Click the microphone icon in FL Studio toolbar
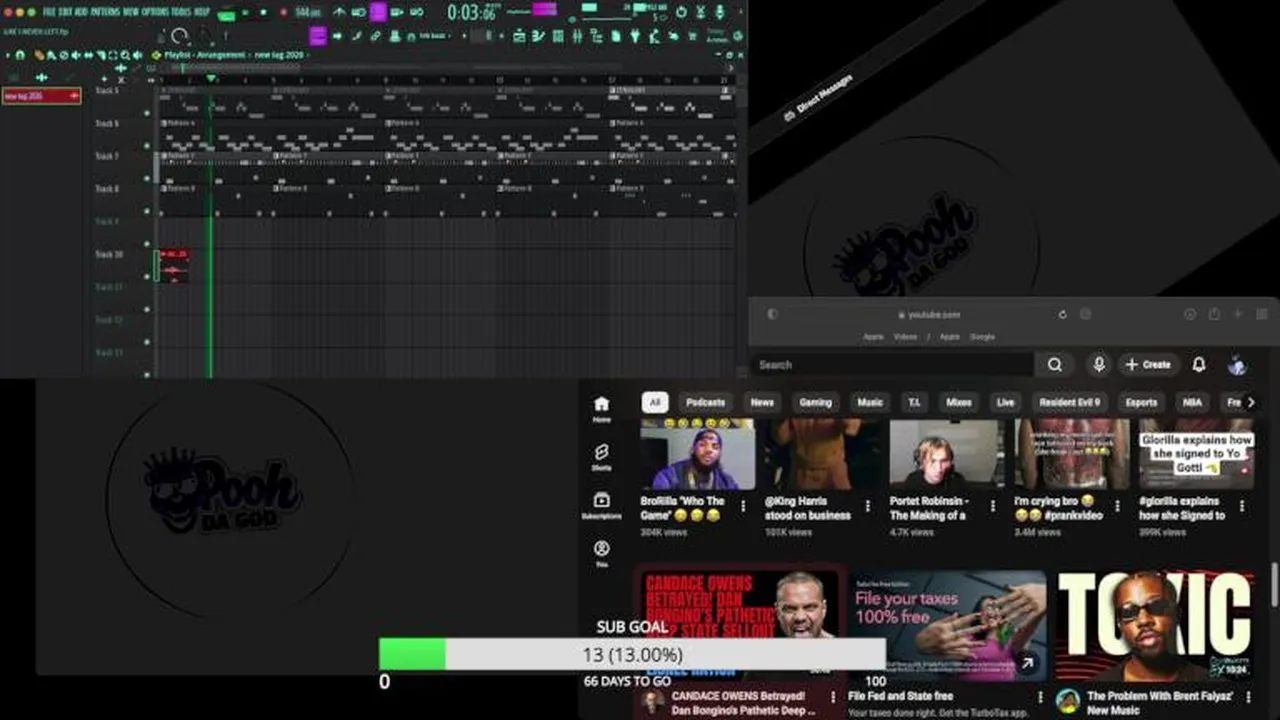 pyautogui.click(x=719, y=12)
